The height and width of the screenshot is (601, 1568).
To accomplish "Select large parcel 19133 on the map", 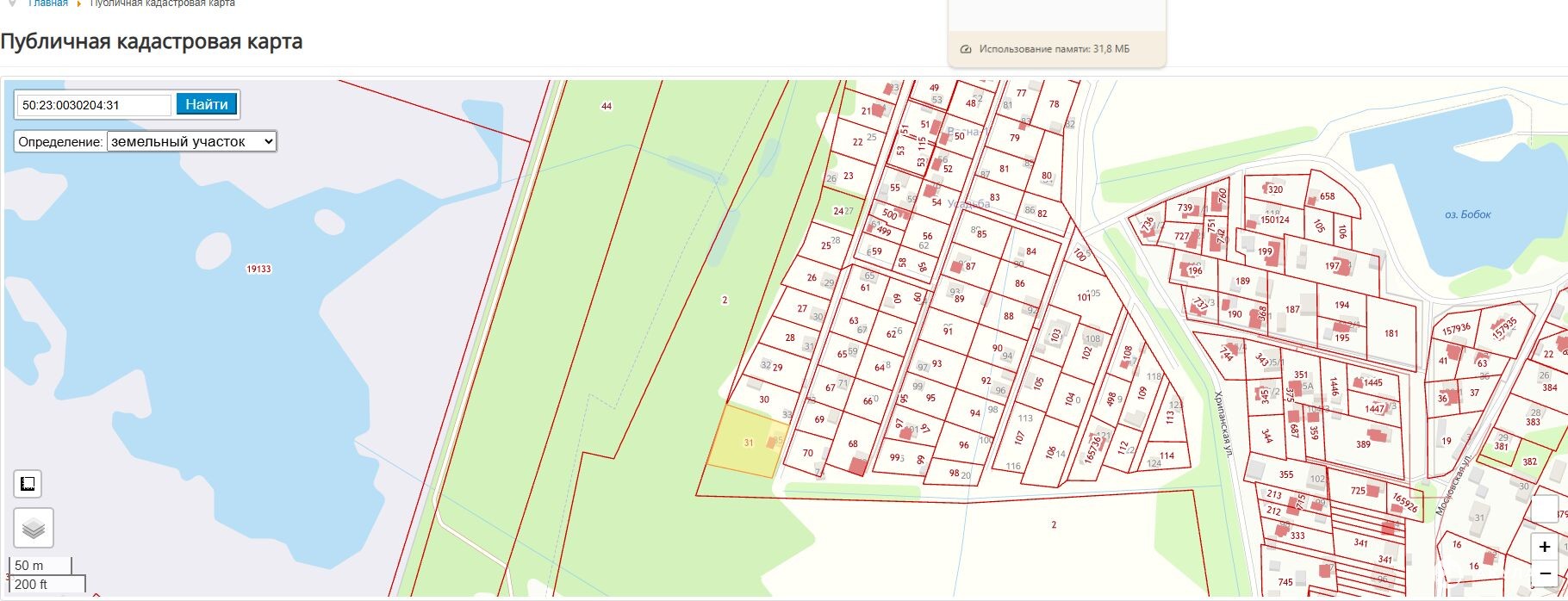I will [258, 270].
